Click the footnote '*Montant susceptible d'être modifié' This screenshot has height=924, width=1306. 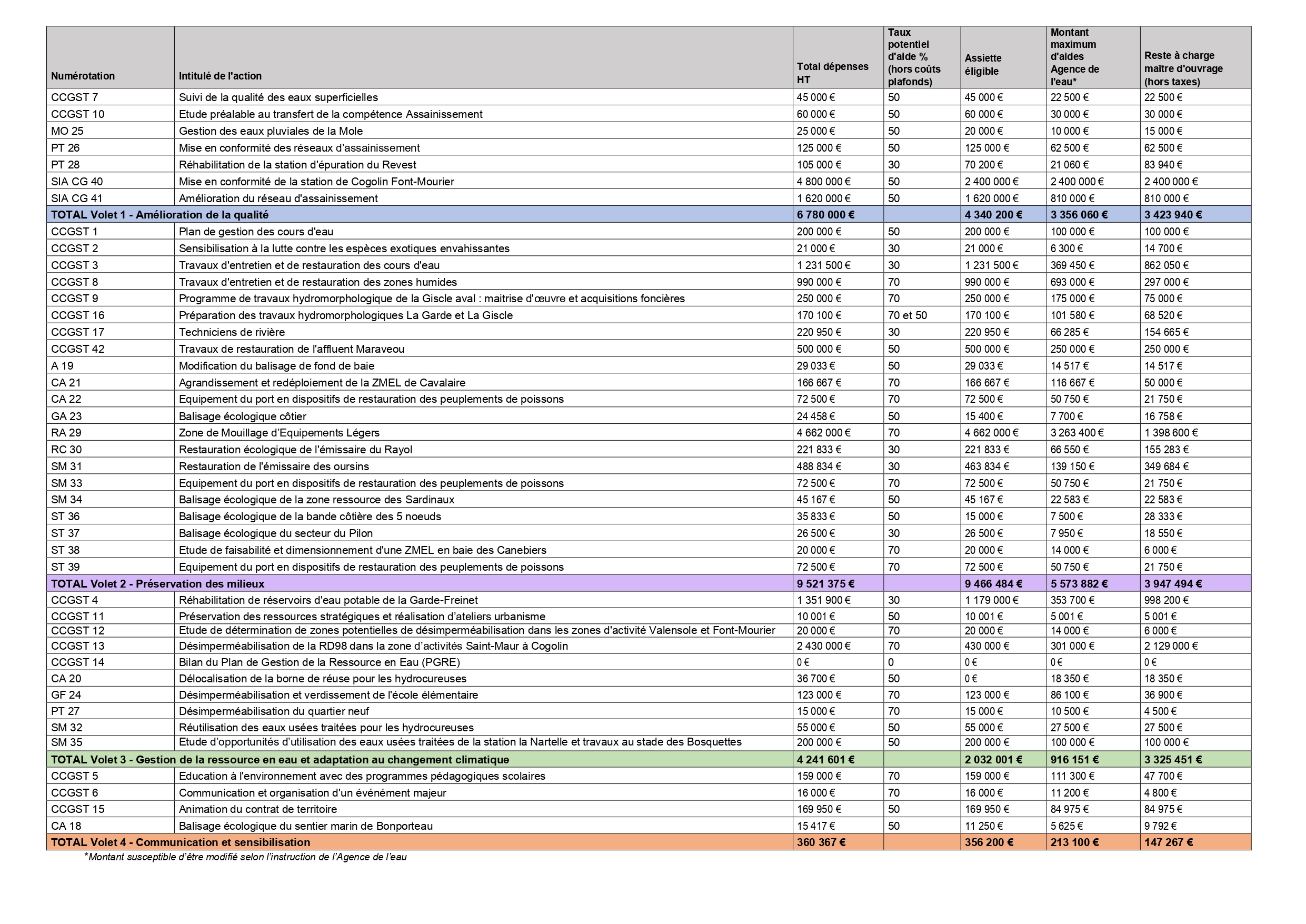coord(245,857)
